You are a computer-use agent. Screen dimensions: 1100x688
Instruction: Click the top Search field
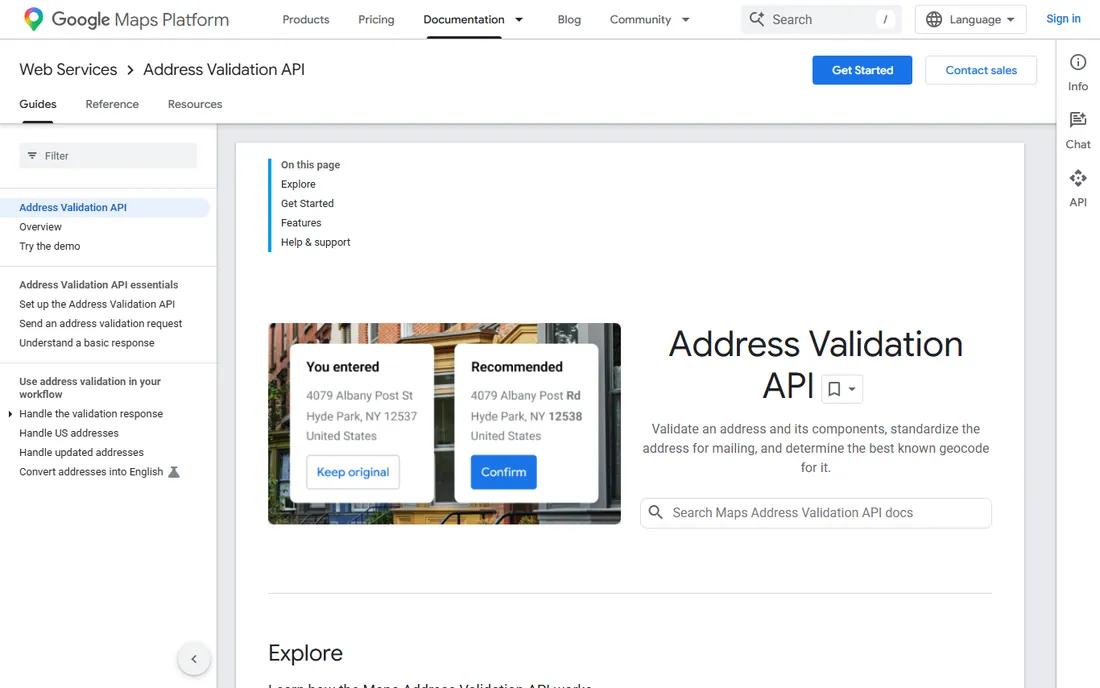pos(821,20)
